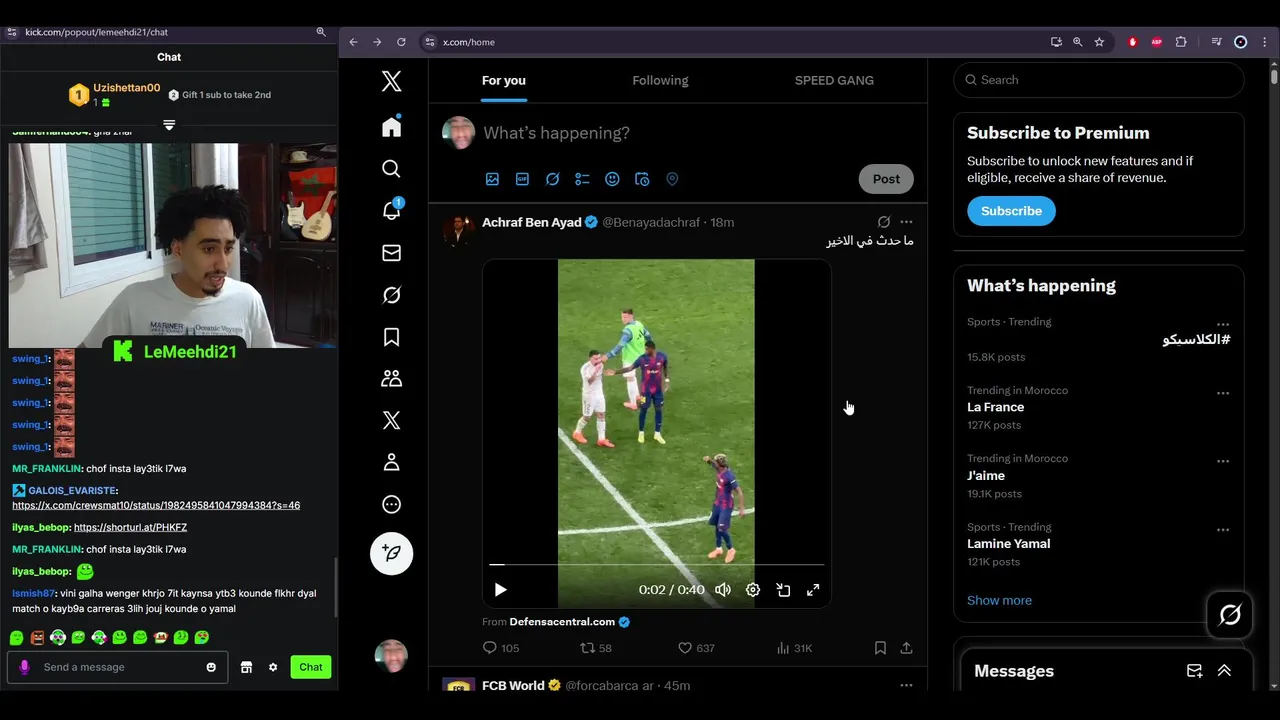Open Grok explain icon on Achraf's post
Screen dimensions: 1280x720
click(x=884, y=222)
